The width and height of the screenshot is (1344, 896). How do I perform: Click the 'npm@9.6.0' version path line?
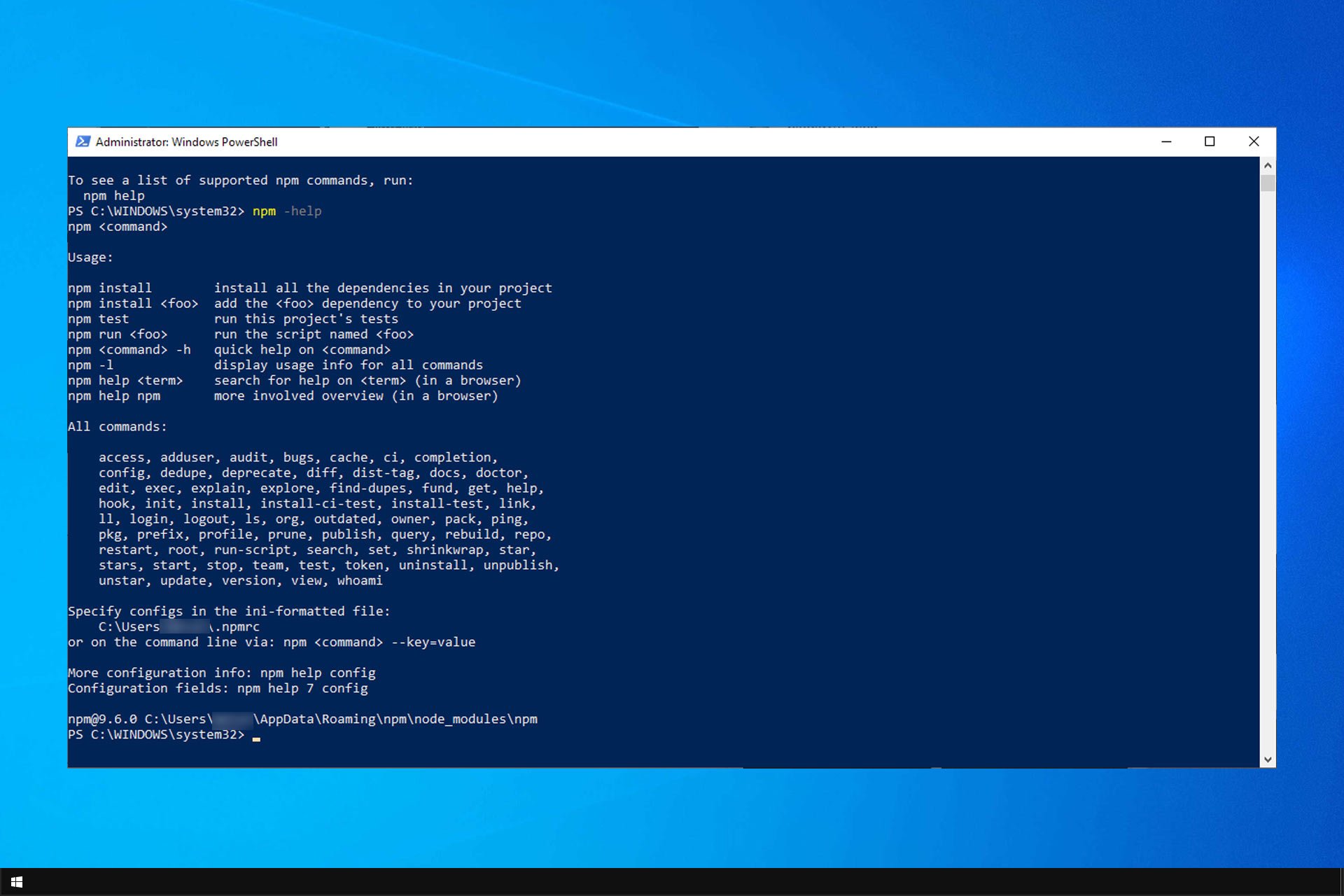(x=302, y=720)
